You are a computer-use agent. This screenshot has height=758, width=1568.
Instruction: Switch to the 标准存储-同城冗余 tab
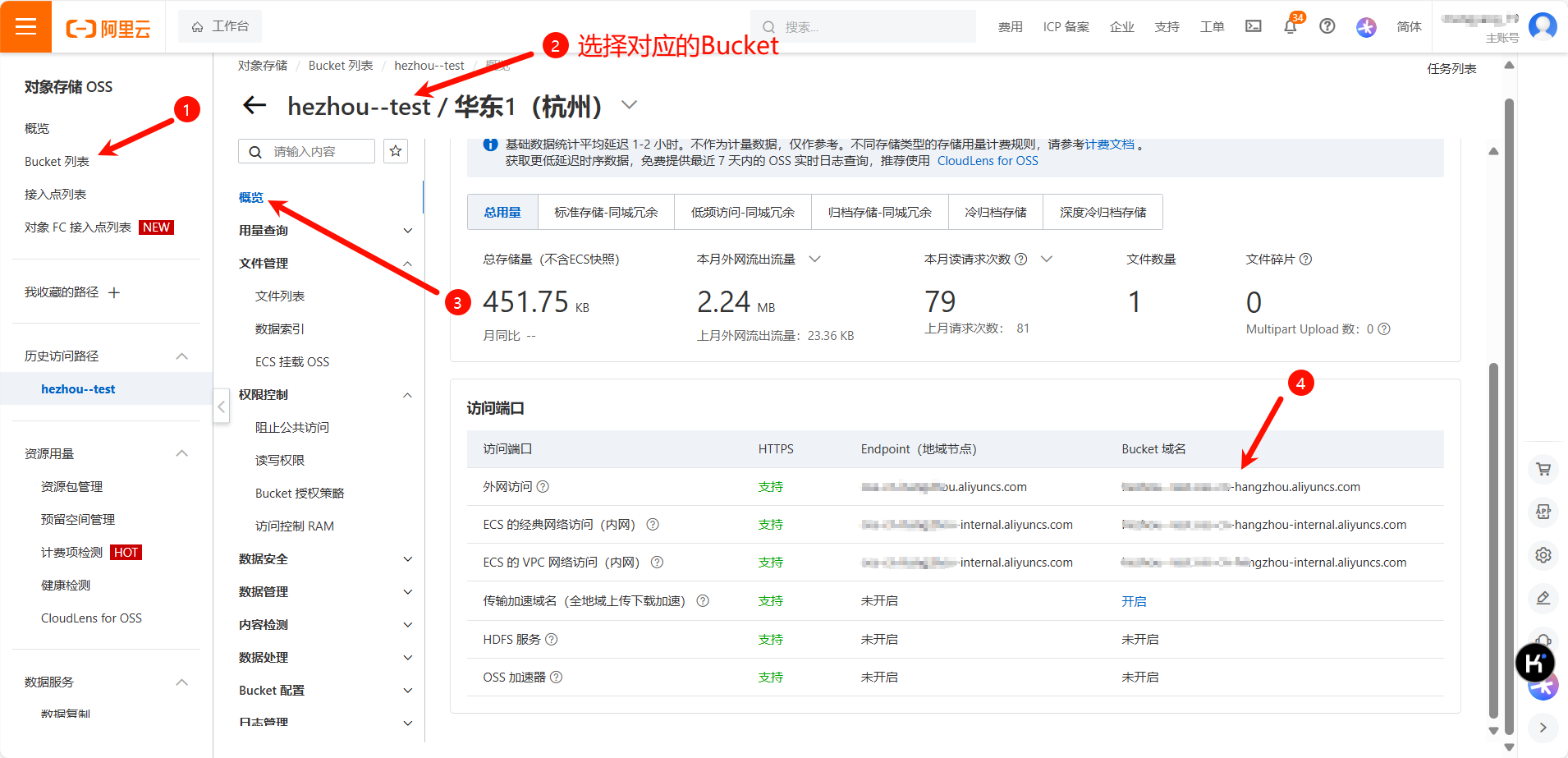point(606,212)
